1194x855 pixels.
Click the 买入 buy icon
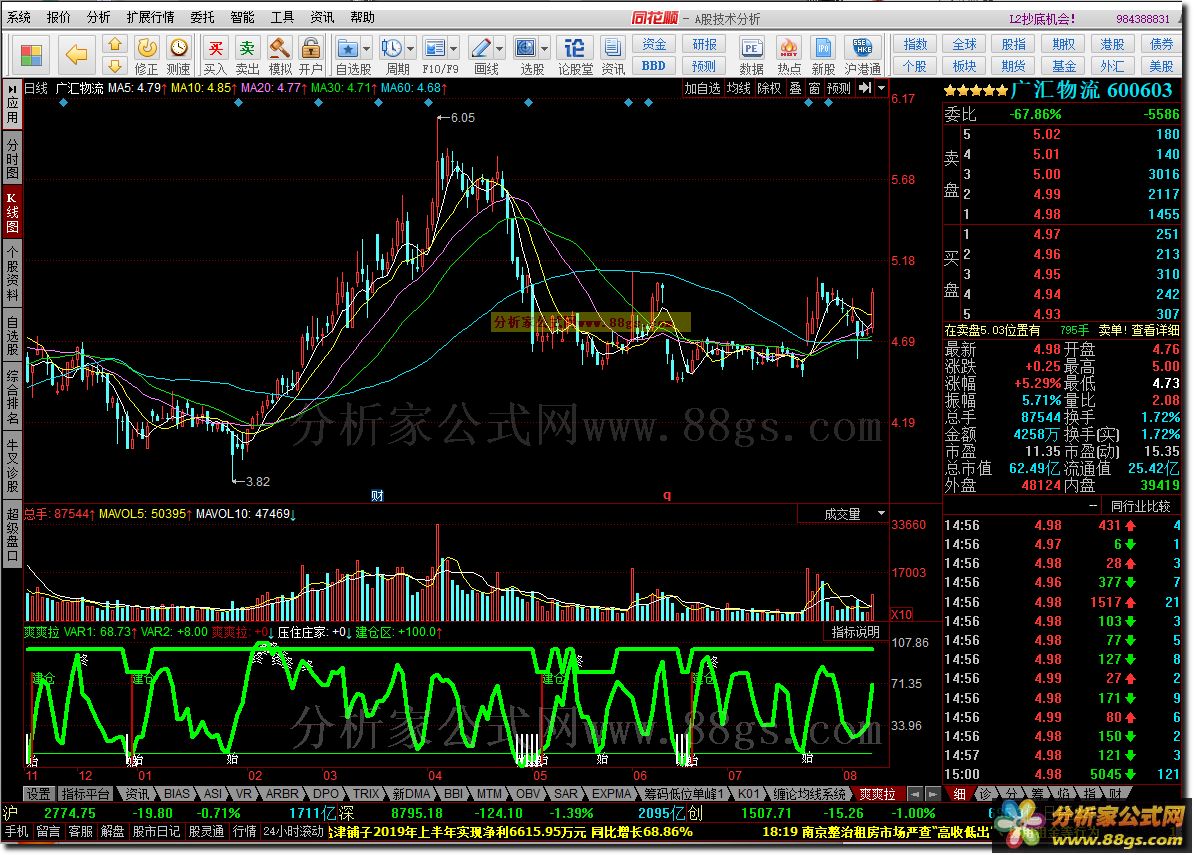[215, 48]
